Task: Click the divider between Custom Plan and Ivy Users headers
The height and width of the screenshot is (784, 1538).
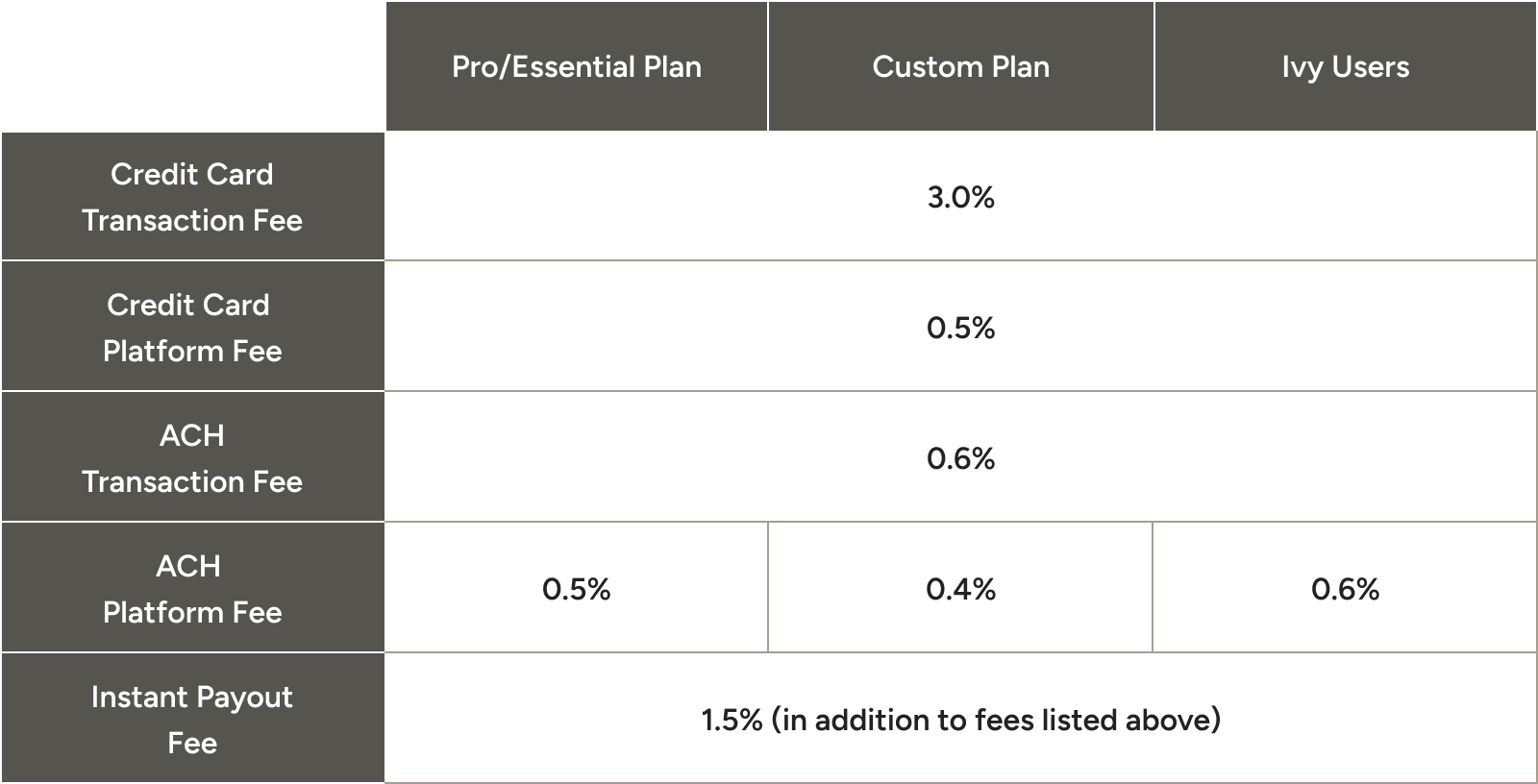Action: click(1153, 66)
